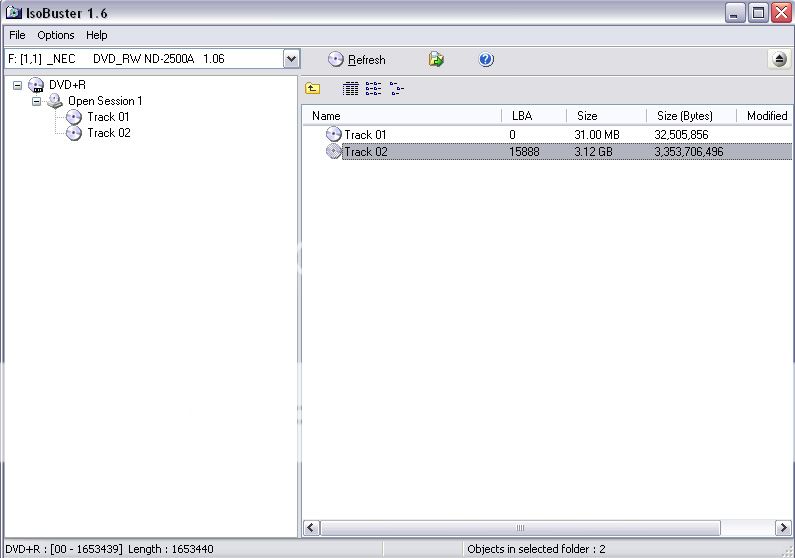
Task: Collapse the Open Session 1 node
Action: click(36, 101)
